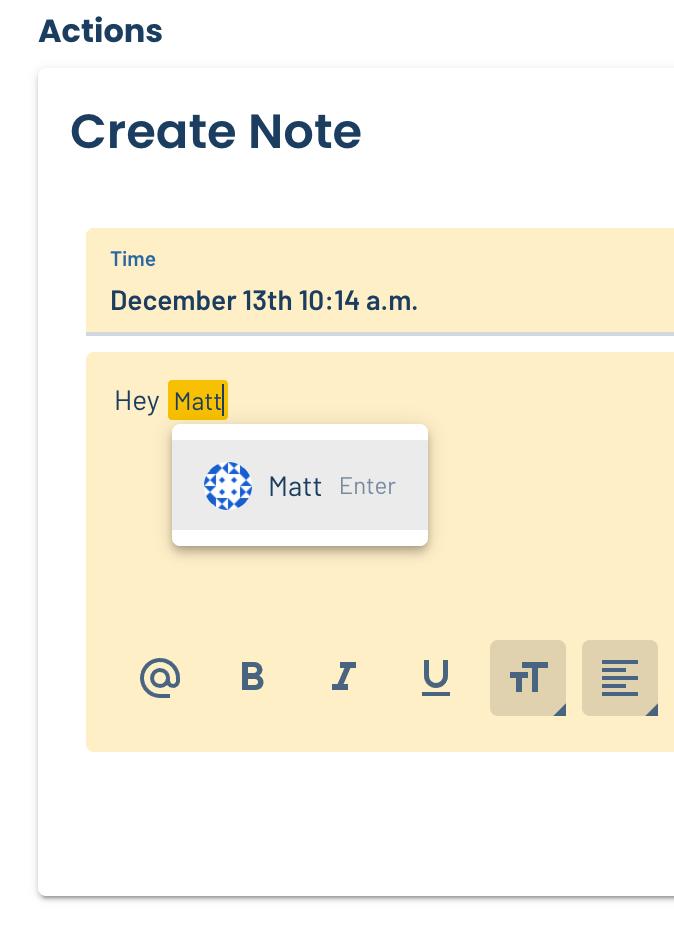Click the Create Note heading
The height and width of the screenshot is (932, 674).
(216, 132)
